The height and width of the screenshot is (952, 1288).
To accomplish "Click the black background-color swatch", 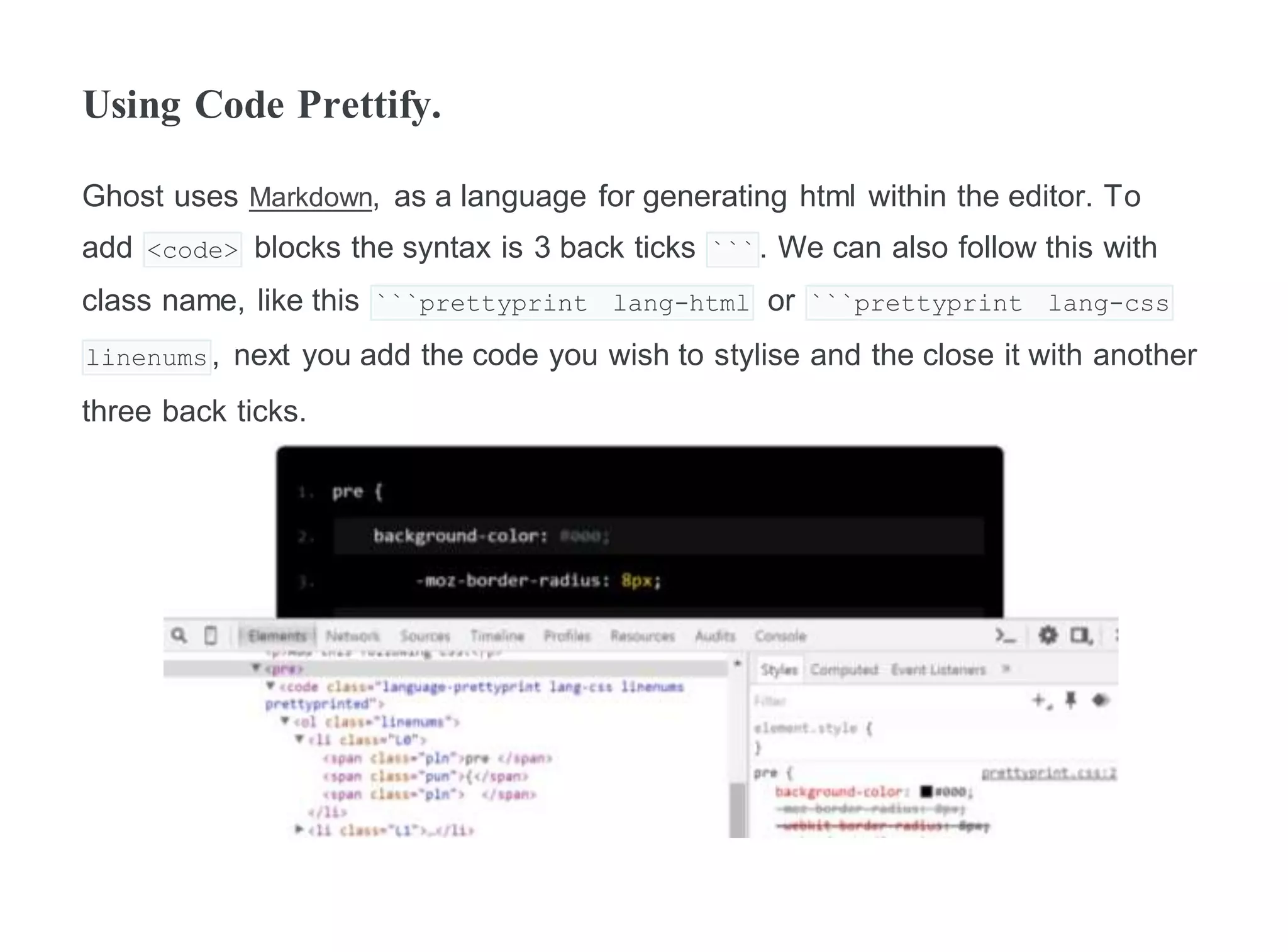I will pos(926,791).
